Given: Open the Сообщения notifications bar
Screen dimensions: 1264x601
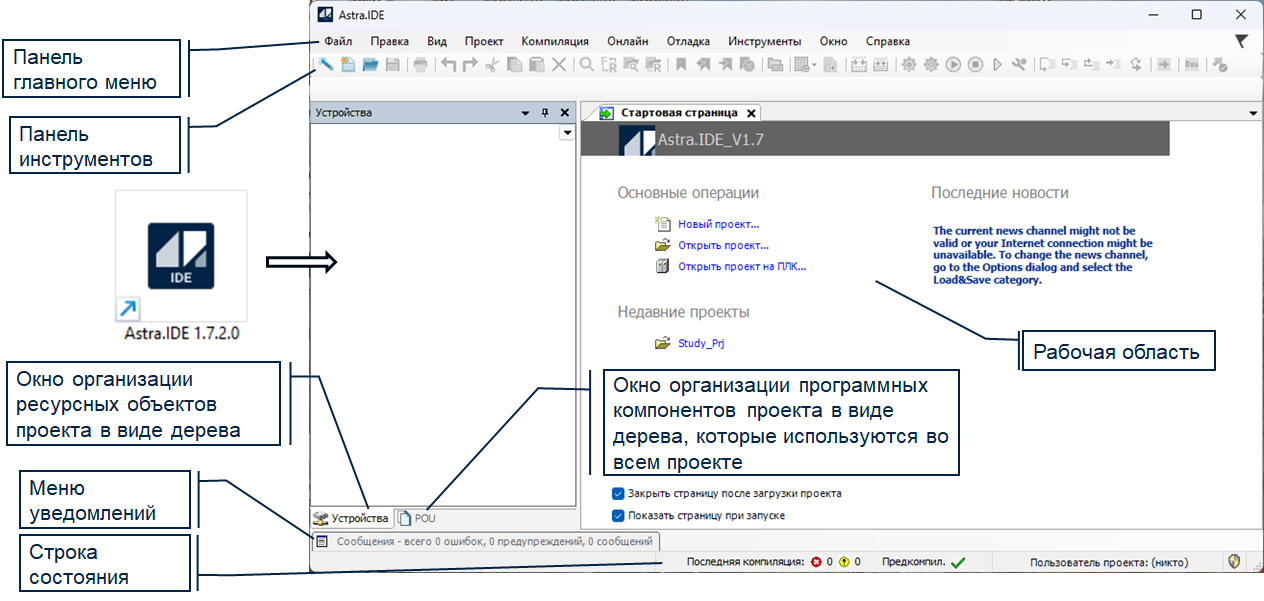Looking at the screenshot, I should click(x=486, y=542).
